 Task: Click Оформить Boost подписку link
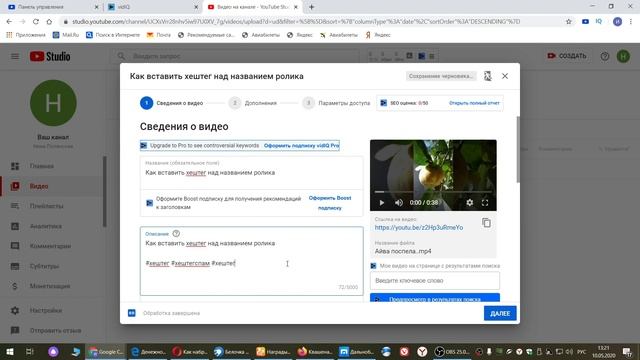(x=330, y=203)
